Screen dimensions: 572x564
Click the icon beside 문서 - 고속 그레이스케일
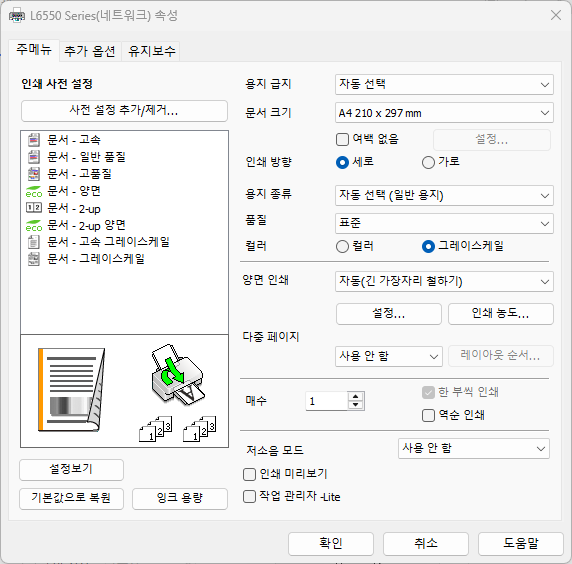(34, 242)
